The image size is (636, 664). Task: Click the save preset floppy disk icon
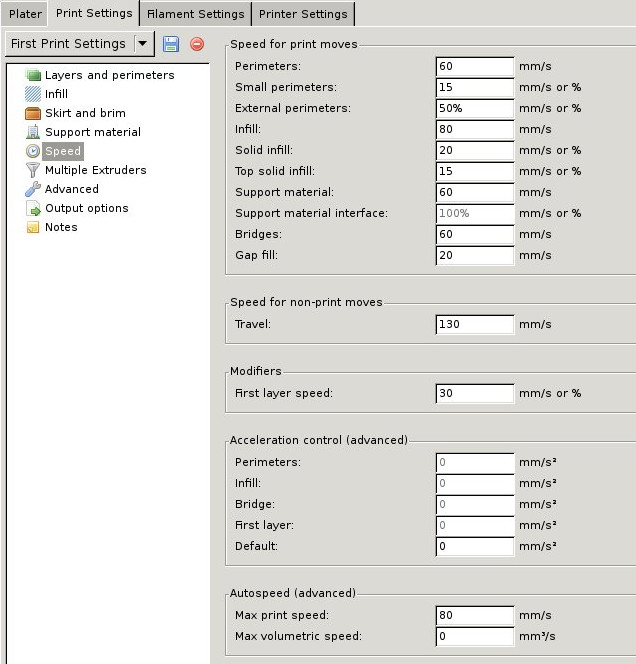tap(171, 44)
